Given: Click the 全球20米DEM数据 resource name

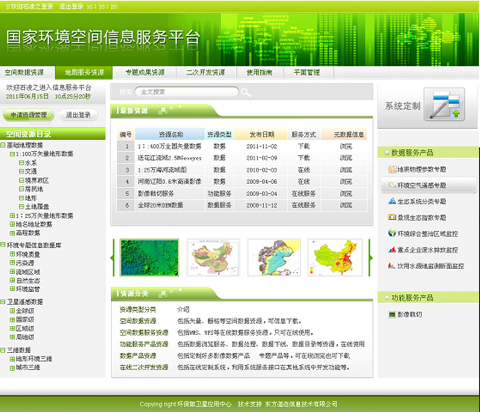Looking at the screenshot, I should coord(160,205).
